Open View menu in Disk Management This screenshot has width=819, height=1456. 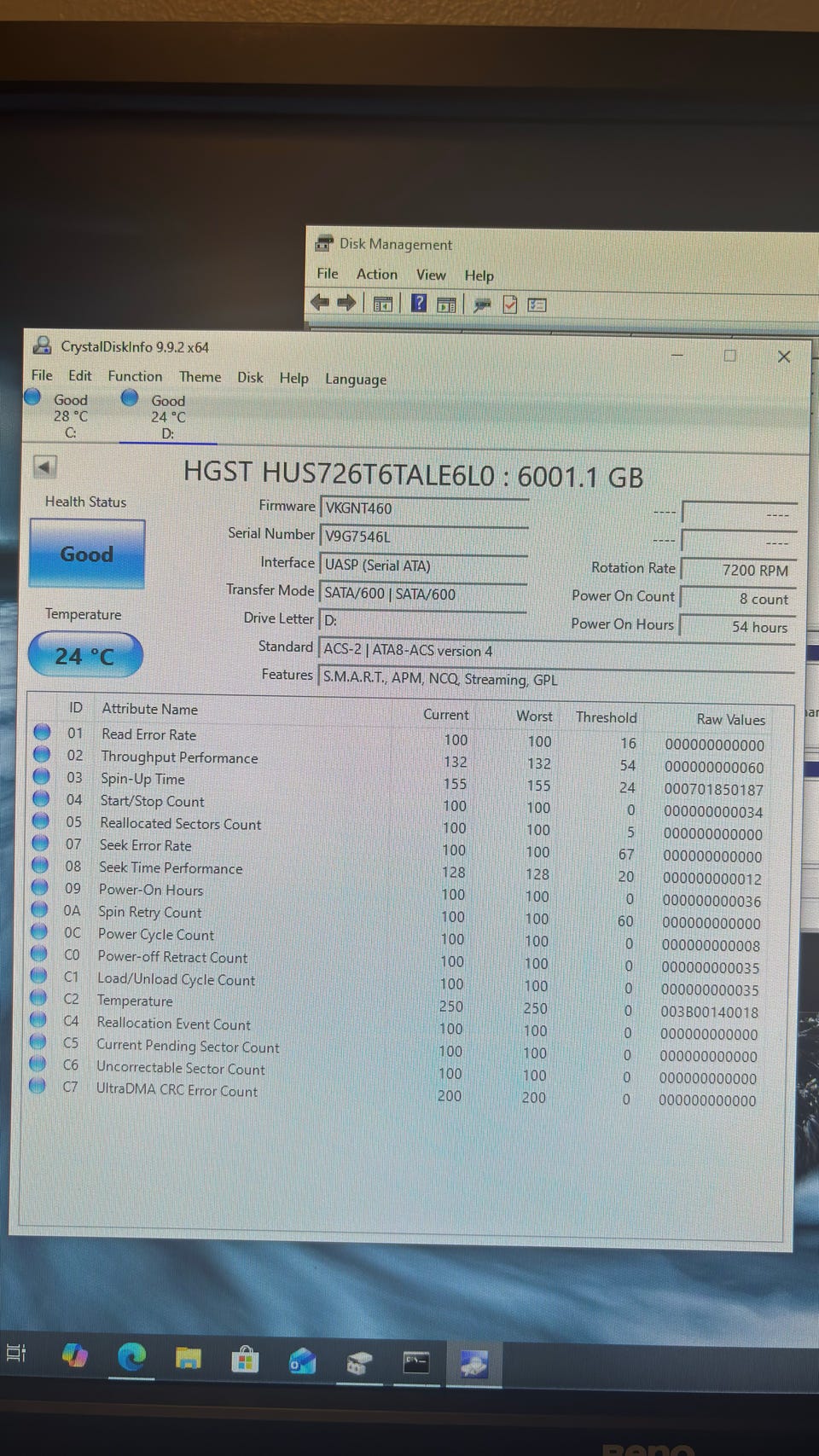pyautogui.click(x=431, y=275)
